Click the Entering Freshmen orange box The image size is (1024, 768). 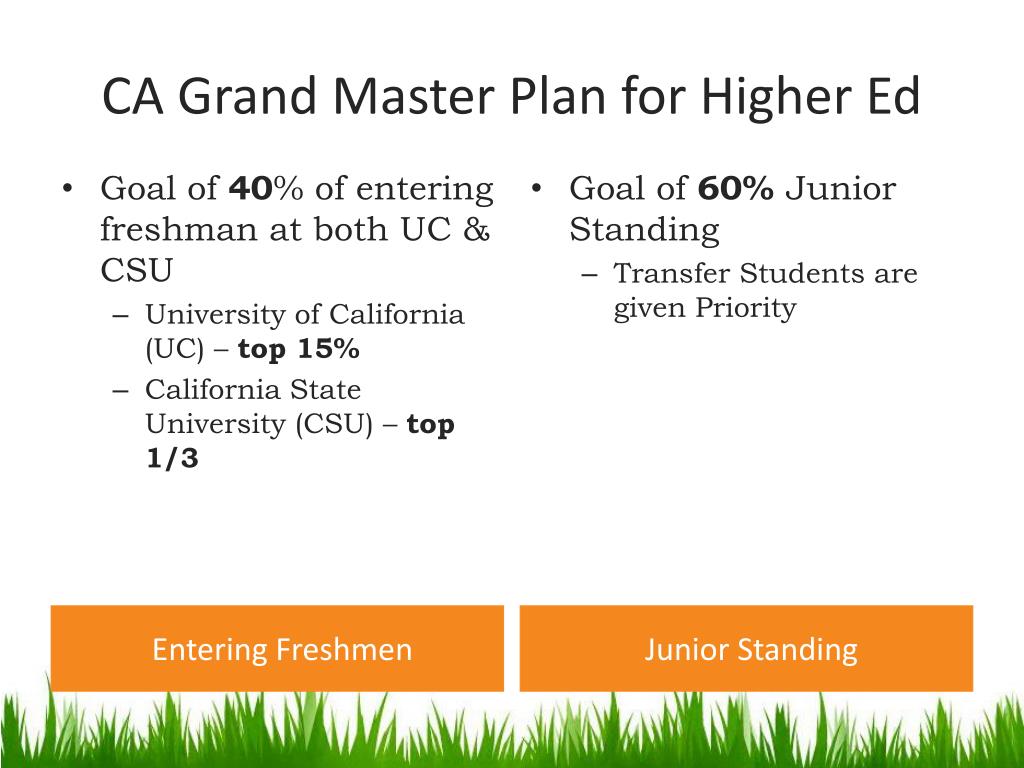click(x=277, y=648)
